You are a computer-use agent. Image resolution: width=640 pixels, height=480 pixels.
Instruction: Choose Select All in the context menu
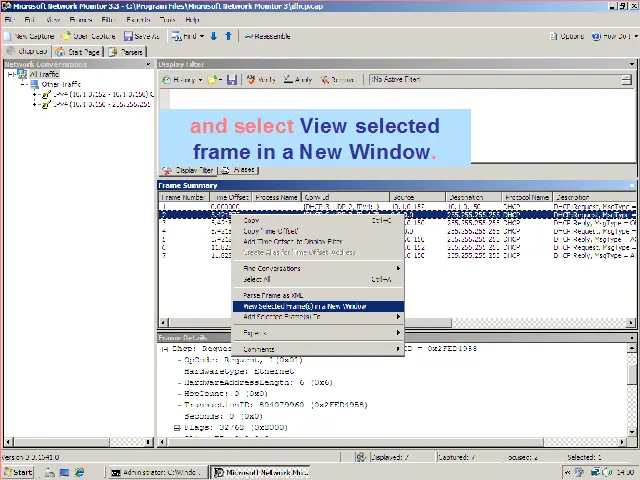point(318,279)
